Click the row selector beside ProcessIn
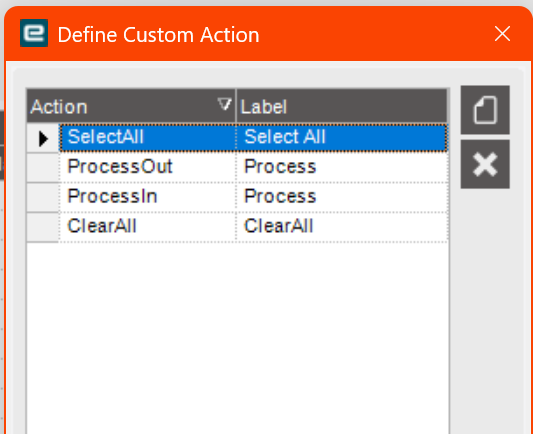 pyautogui.click(x=43, y=197)
